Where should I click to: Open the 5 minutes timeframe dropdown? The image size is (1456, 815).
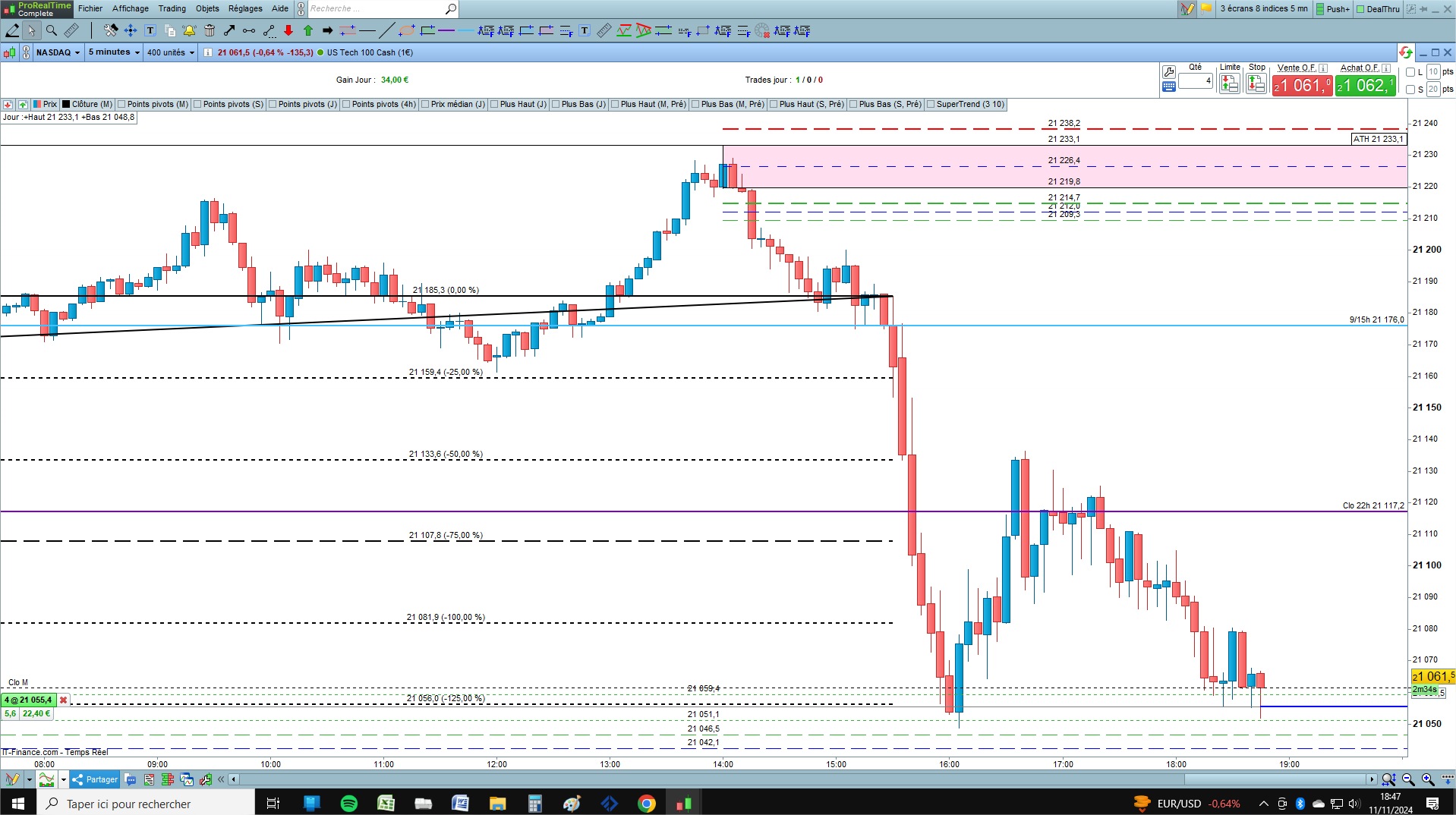[x=114, y=52]
